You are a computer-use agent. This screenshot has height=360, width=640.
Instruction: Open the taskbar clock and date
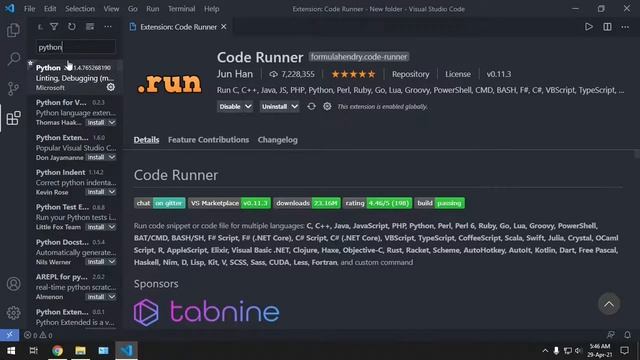(x=600, y=351)
